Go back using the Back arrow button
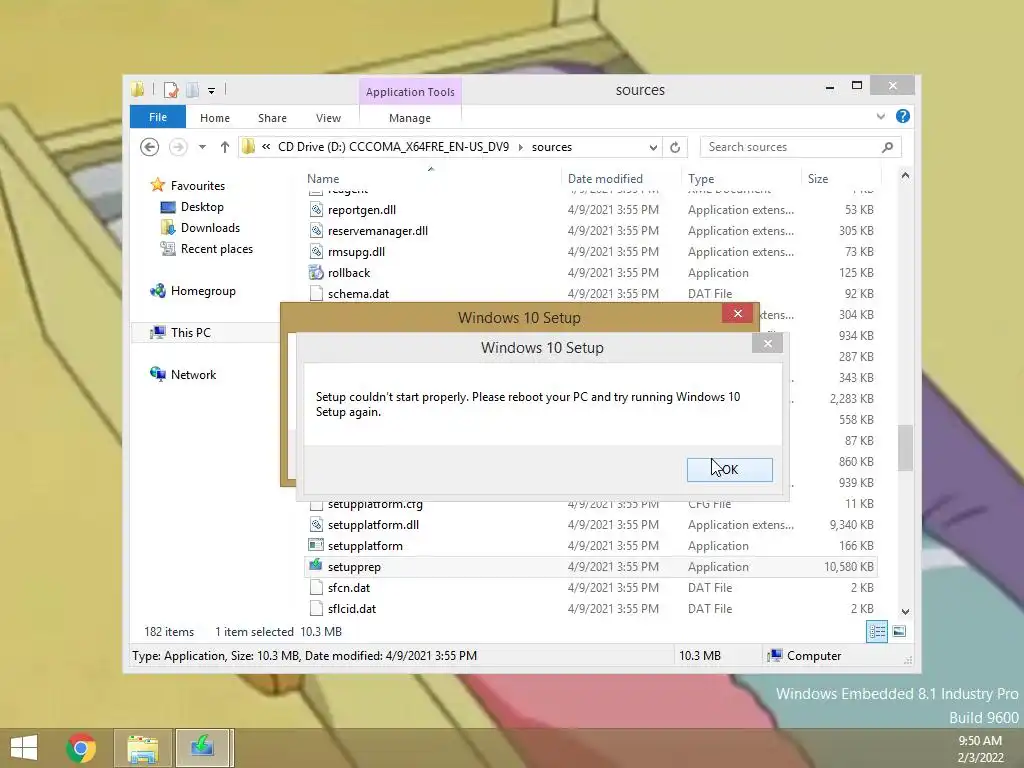Screen dimensions: 1024x768 point(150,147)
